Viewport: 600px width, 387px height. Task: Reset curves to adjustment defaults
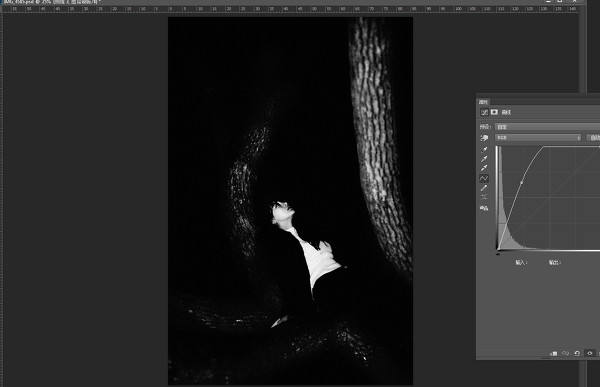pyautogui.click(x=577, y=353)
